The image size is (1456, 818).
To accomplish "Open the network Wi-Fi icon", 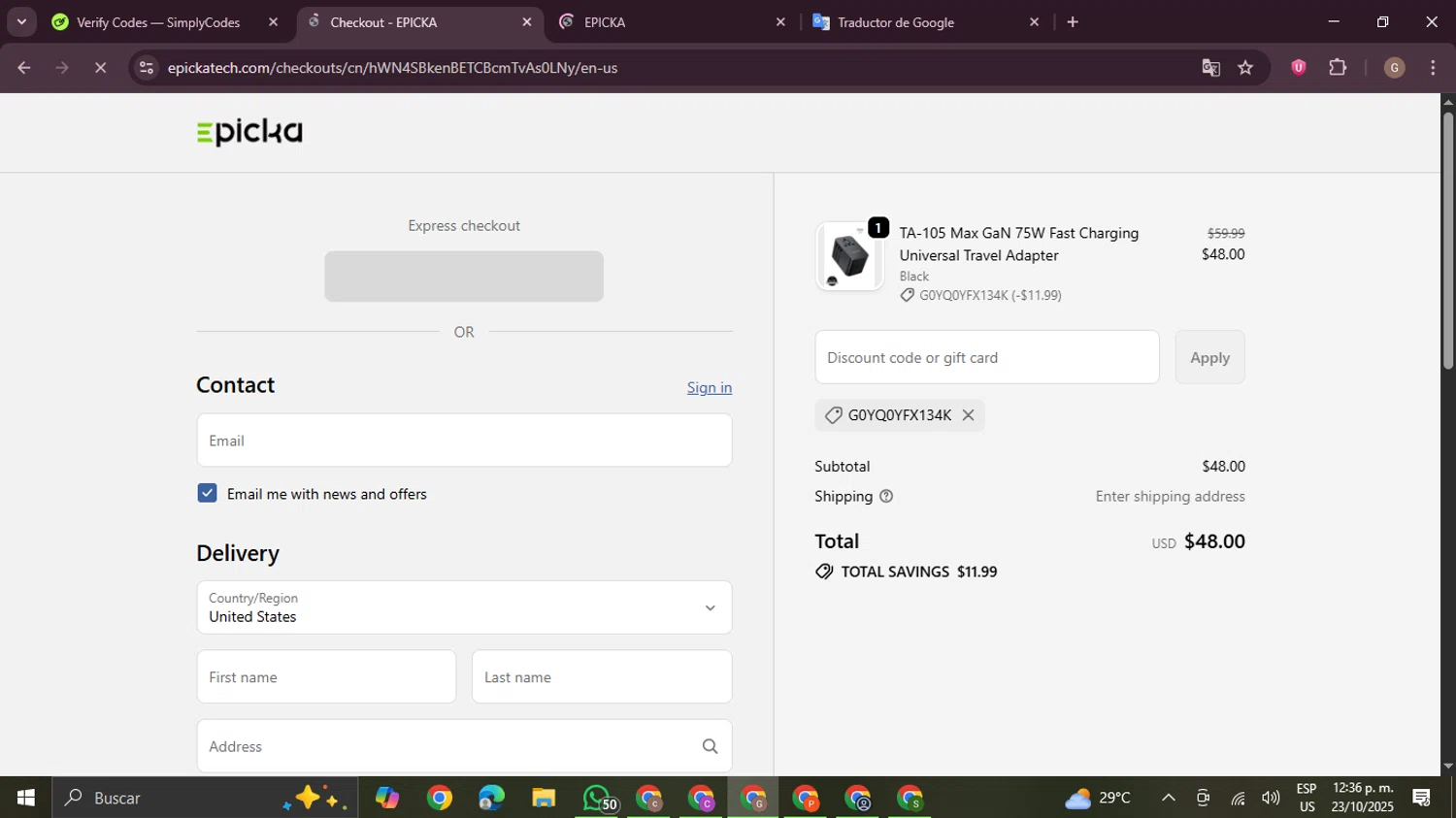I will click(1238, 799).
